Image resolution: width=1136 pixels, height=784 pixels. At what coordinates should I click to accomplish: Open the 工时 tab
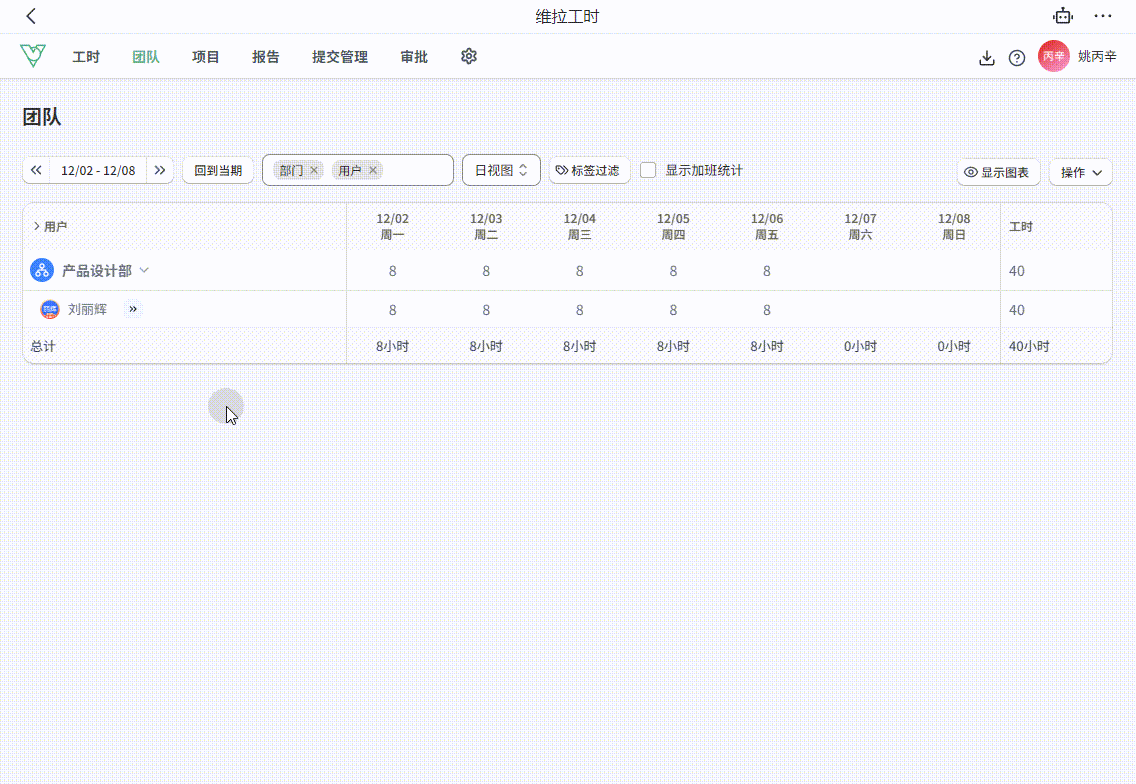(x=86, y=57)
